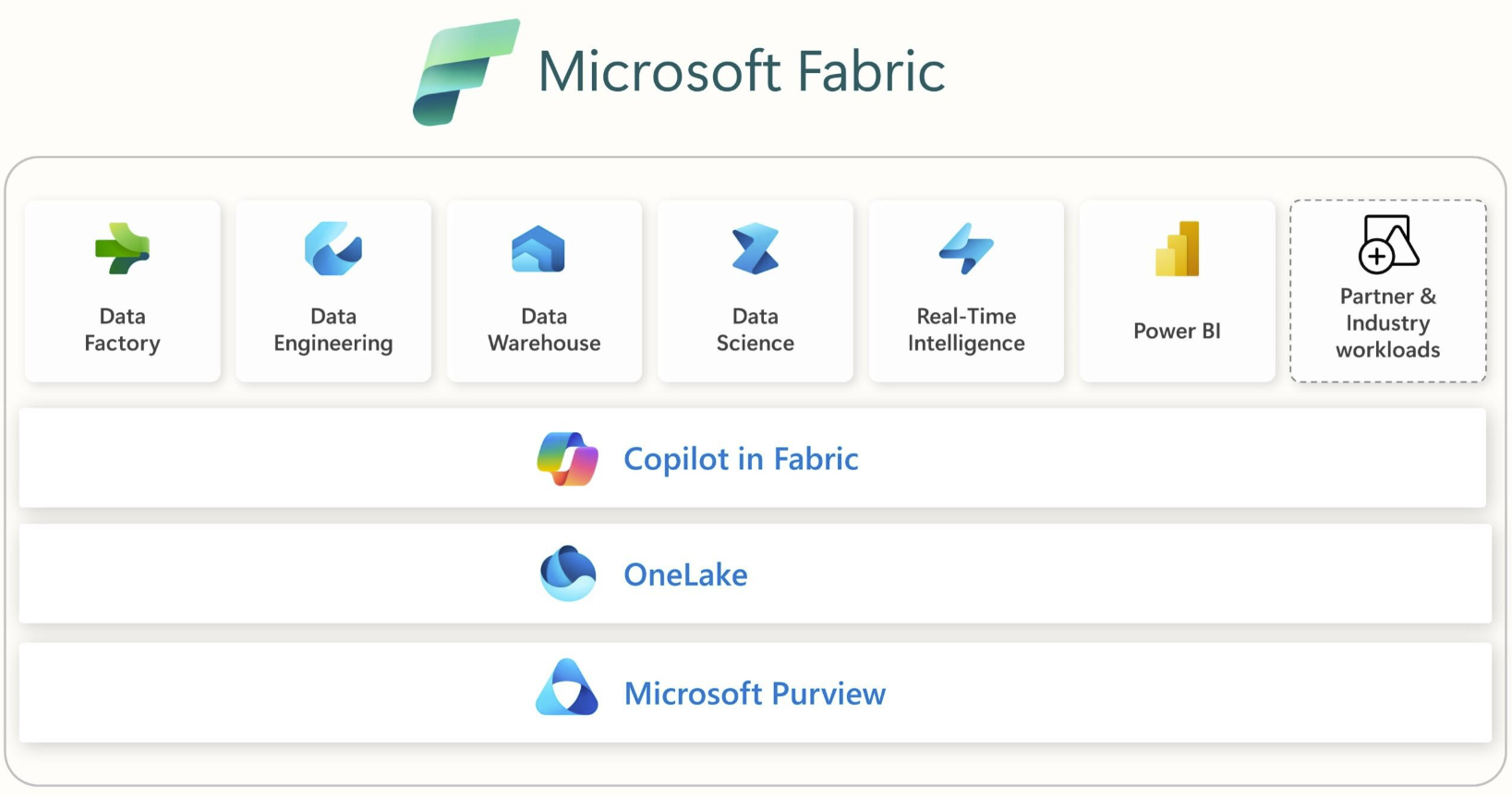Select the Real-Time Intelligence lightning icon
Screen dimensions: 1512x797
[966, 248]
